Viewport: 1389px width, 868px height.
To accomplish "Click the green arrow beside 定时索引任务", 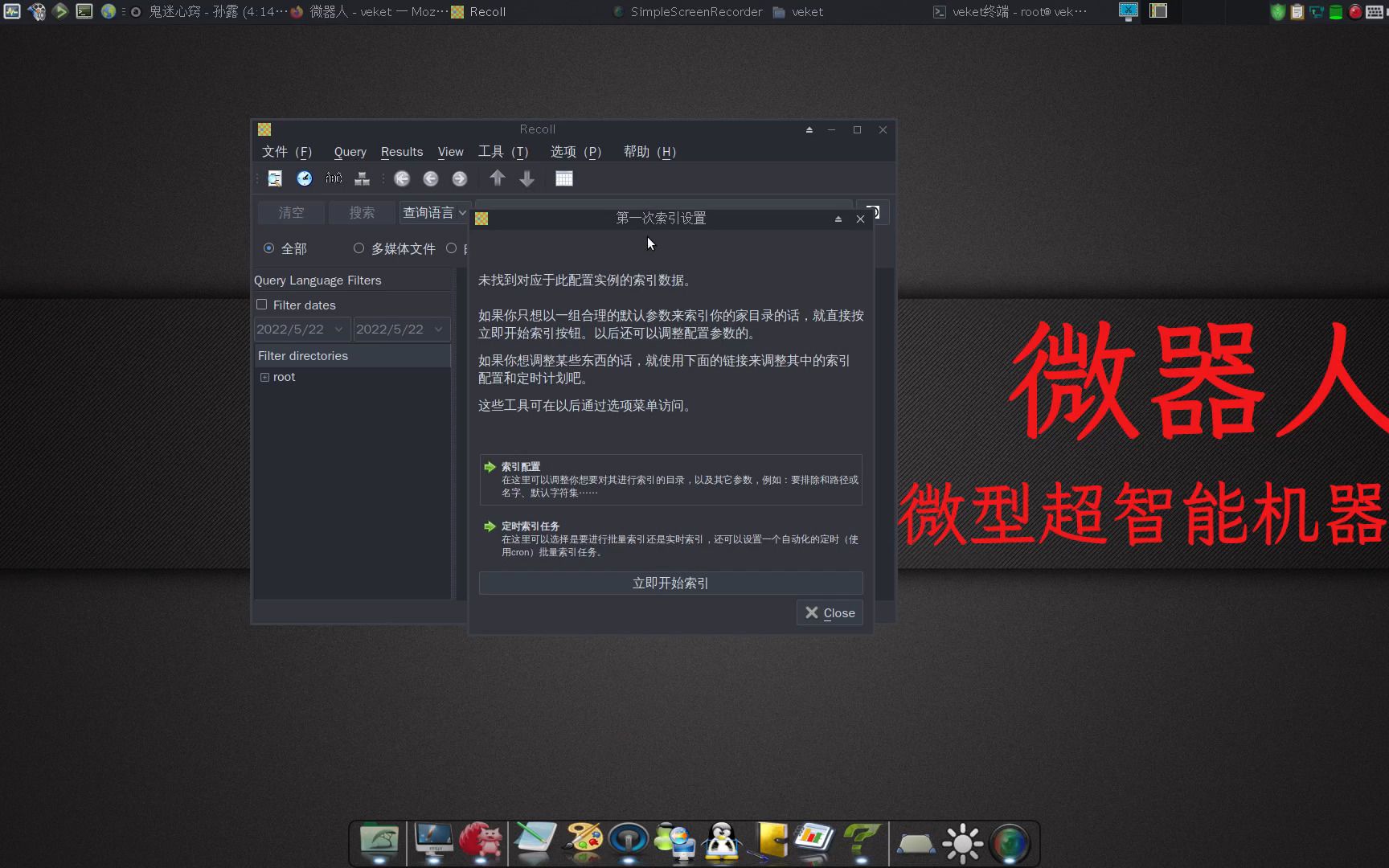I will (490, 526).
